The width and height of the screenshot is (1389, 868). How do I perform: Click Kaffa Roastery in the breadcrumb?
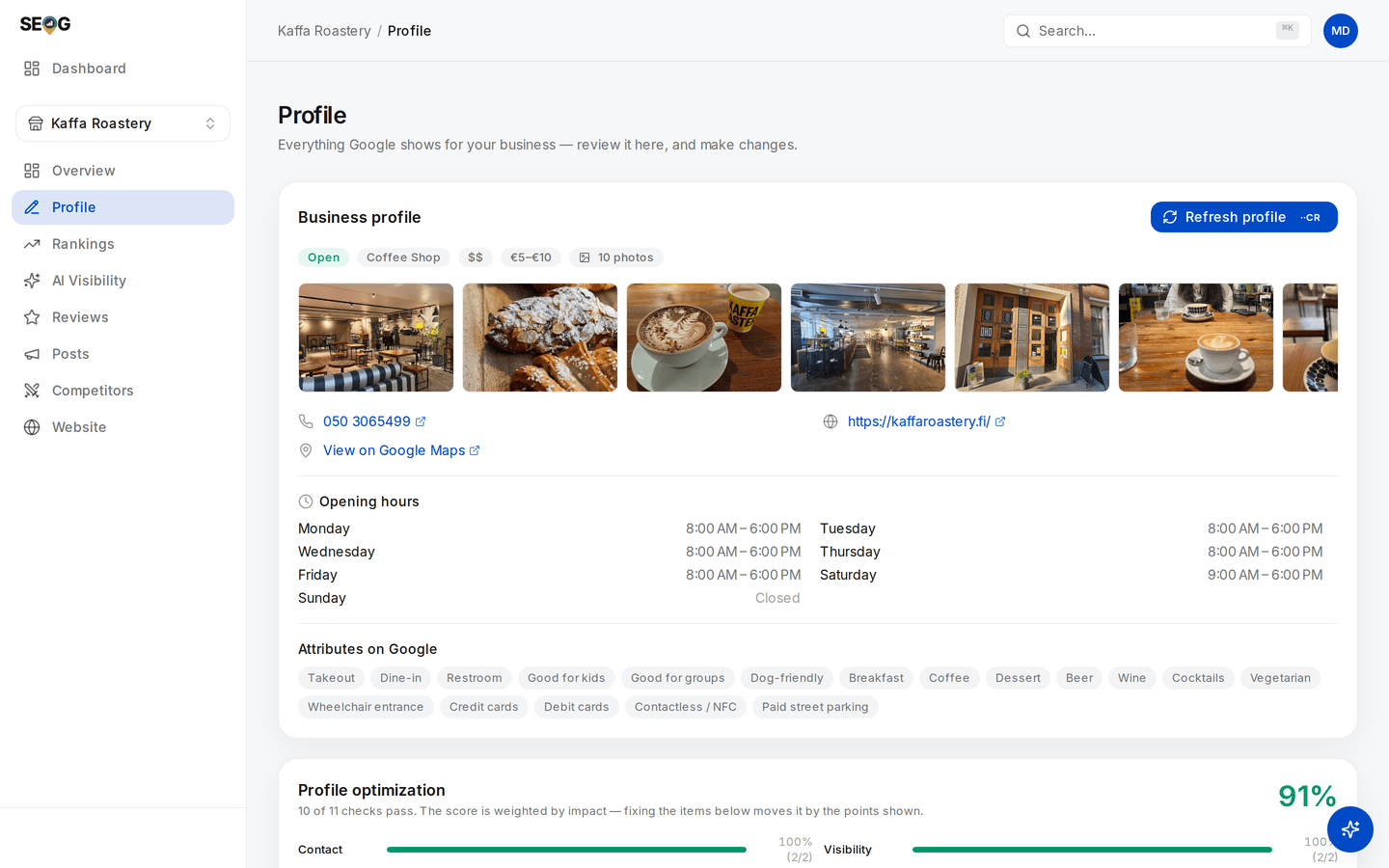(x=324, y=31)
